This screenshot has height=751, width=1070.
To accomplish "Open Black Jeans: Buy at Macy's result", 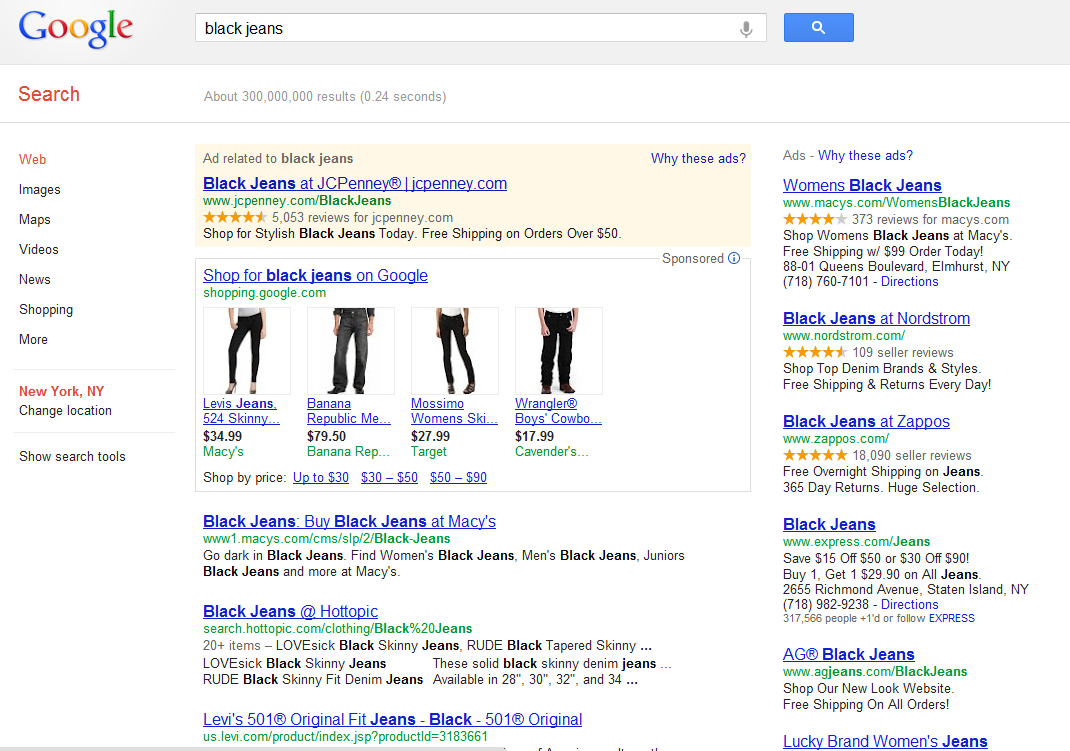I will coord(349,521).
